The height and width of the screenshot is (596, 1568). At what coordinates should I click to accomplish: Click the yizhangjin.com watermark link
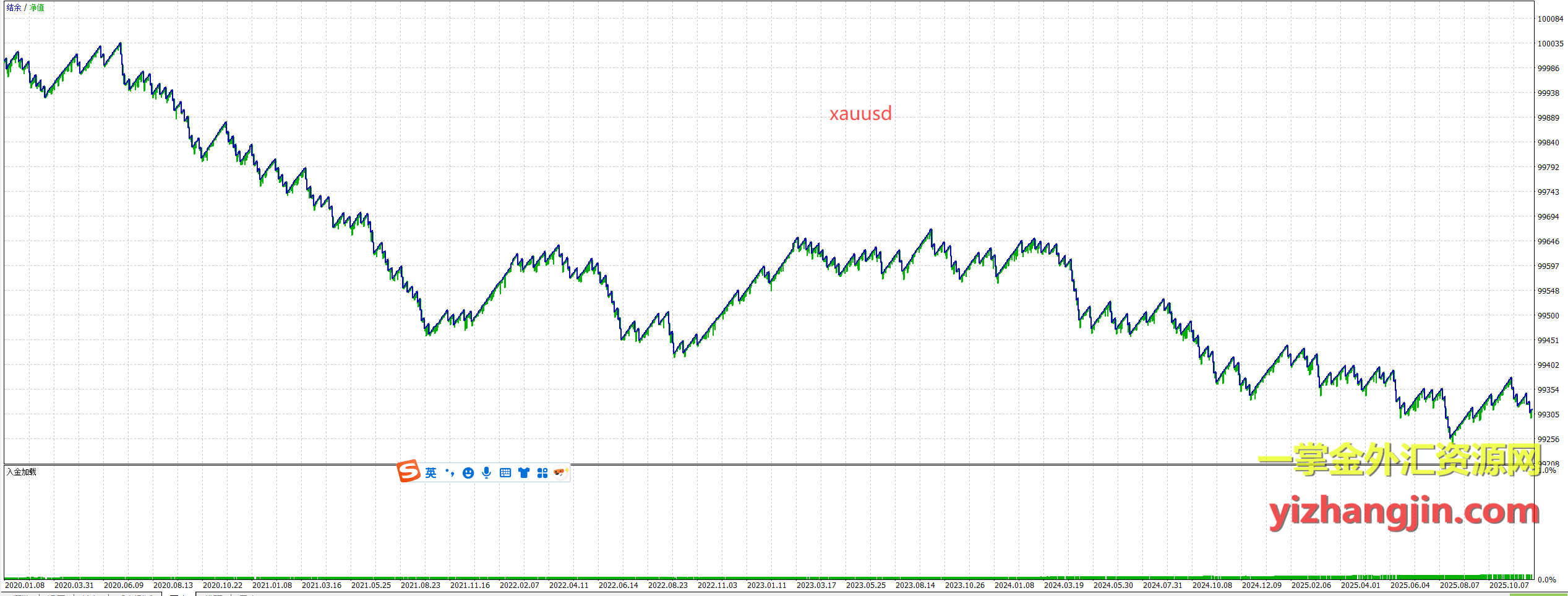[1403, 513]
